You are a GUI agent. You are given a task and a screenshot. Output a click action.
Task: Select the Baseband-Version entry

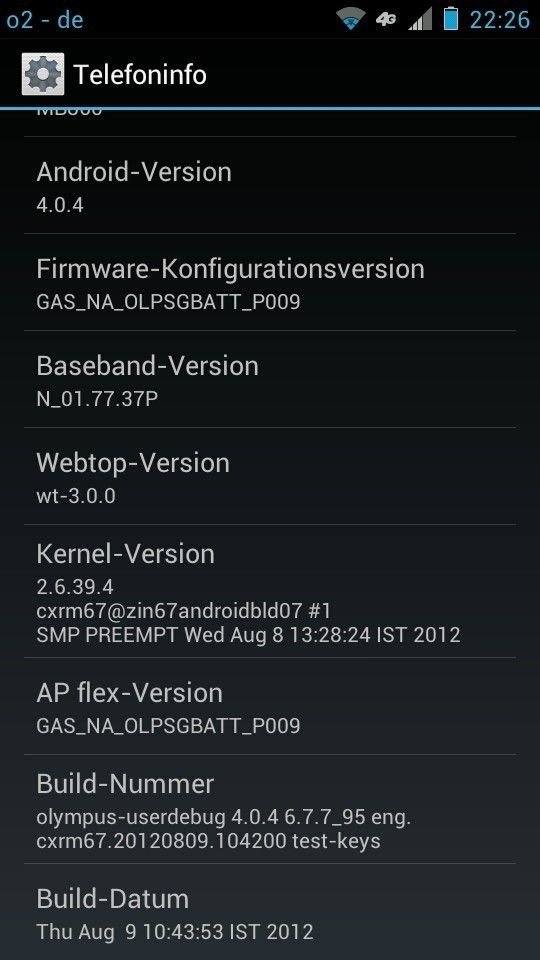(270, 379)
